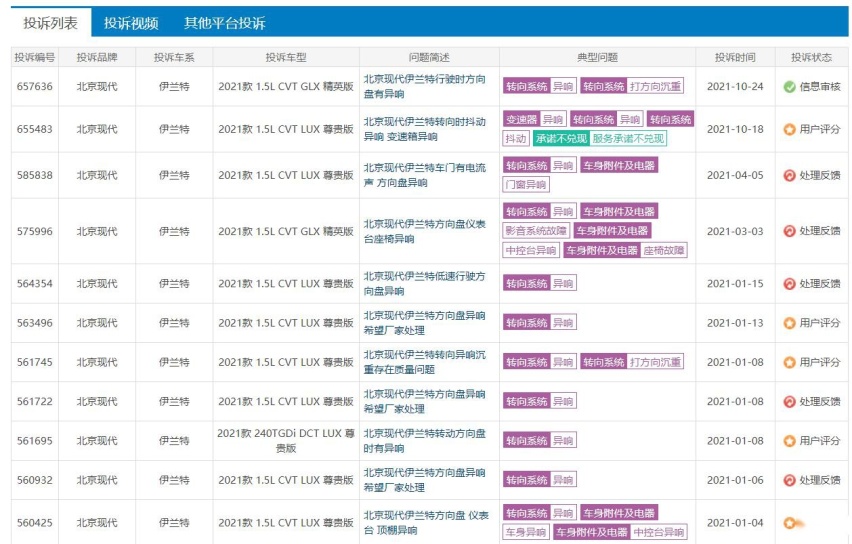852x544 pixels.
Task: Open the 投诉视频 tab
Action: [131, 23]
